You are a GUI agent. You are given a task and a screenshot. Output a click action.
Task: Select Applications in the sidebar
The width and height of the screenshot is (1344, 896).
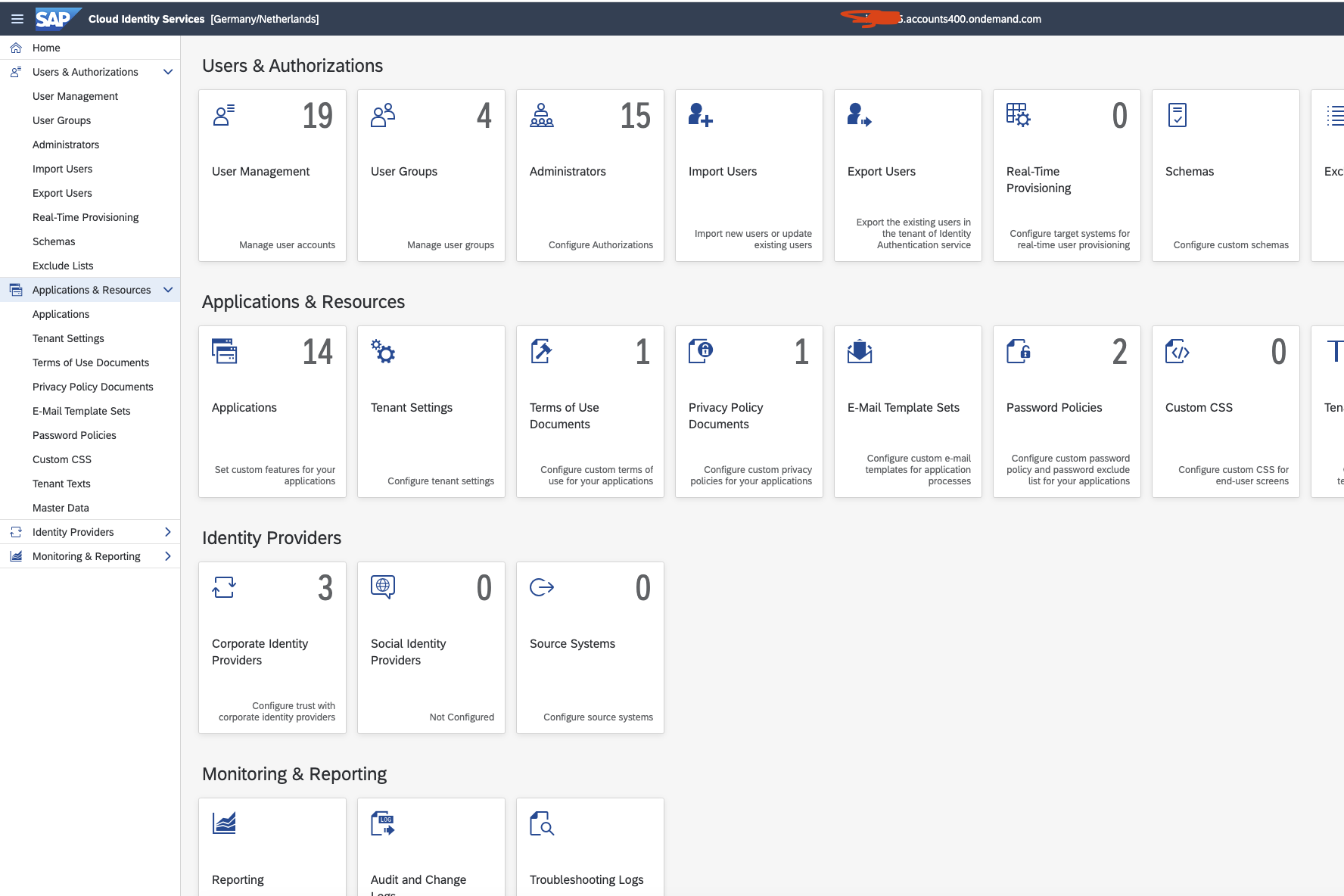90,314
